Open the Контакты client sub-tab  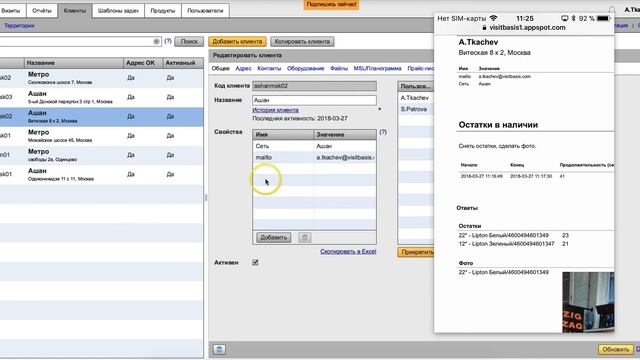[269, 68]
